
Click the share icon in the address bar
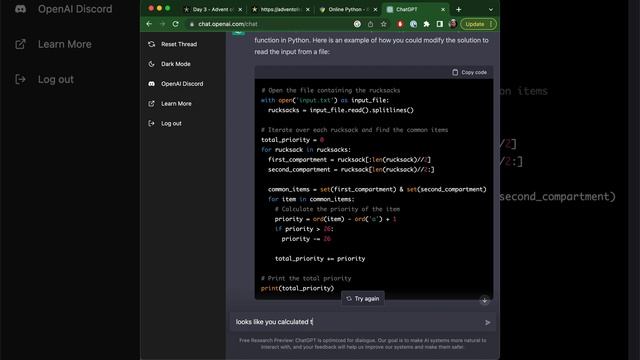[x=370, y=24]
